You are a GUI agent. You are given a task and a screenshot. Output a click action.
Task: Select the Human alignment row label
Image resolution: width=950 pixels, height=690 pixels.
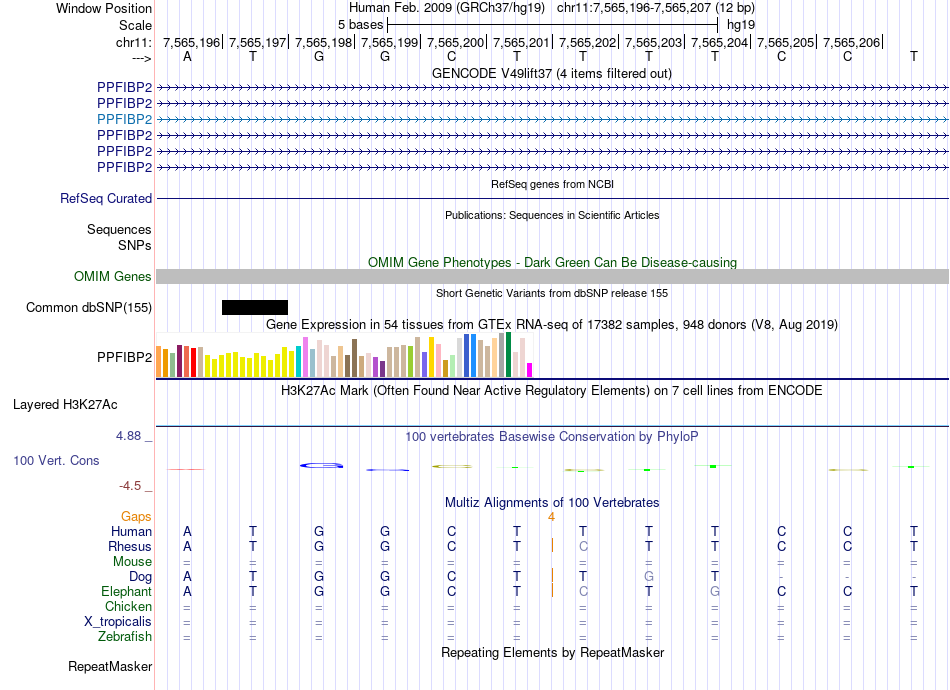click(131, 531)
